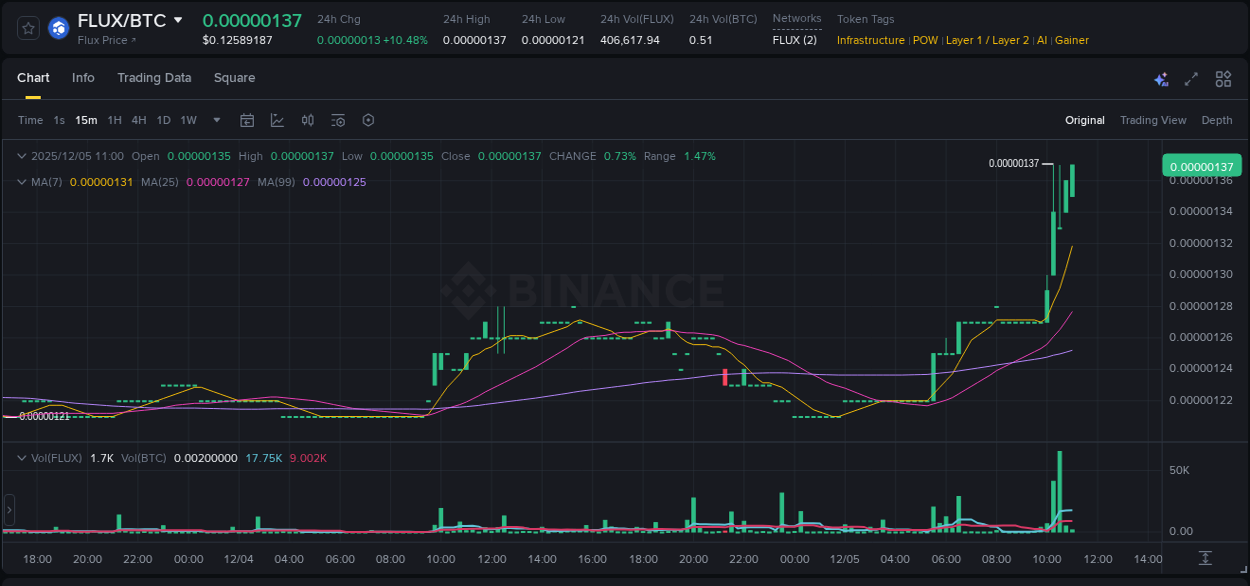This screenshot has height=586, width=1250.
Task: Open the Info tab
Action: click(x=83, y=77)
